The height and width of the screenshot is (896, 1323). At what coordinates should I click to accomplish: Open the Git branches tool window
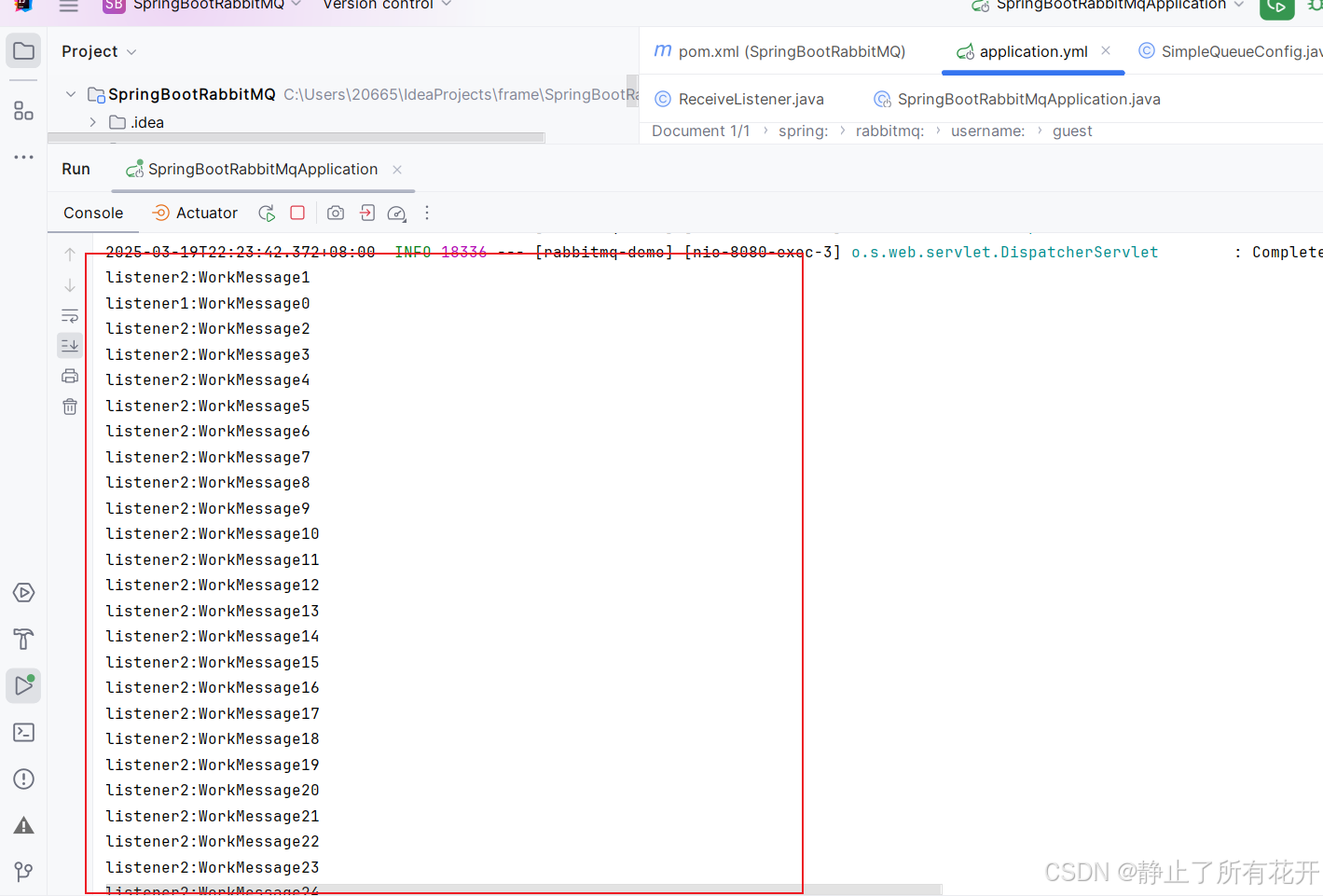(23, 871)
